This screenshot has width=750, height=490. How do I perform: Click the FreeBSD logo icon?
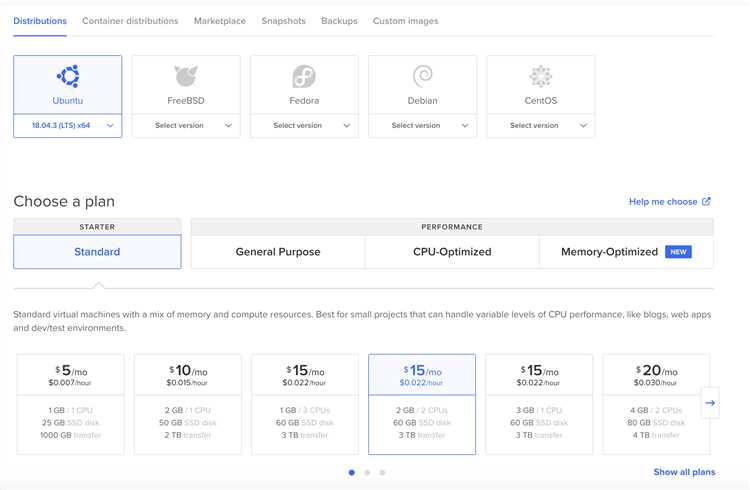coord(186,76)
